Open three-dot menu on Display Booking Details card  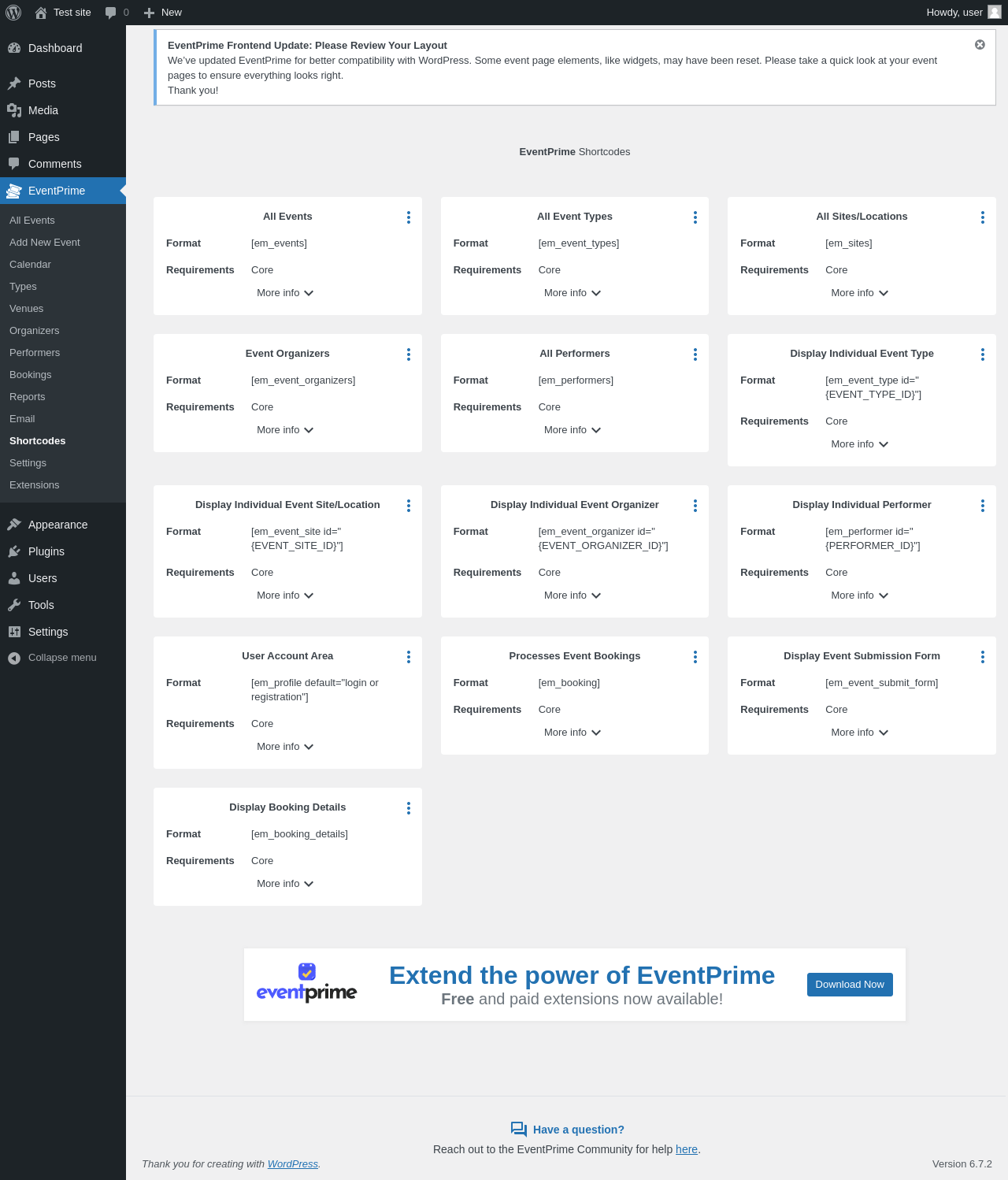pos(409,808)
